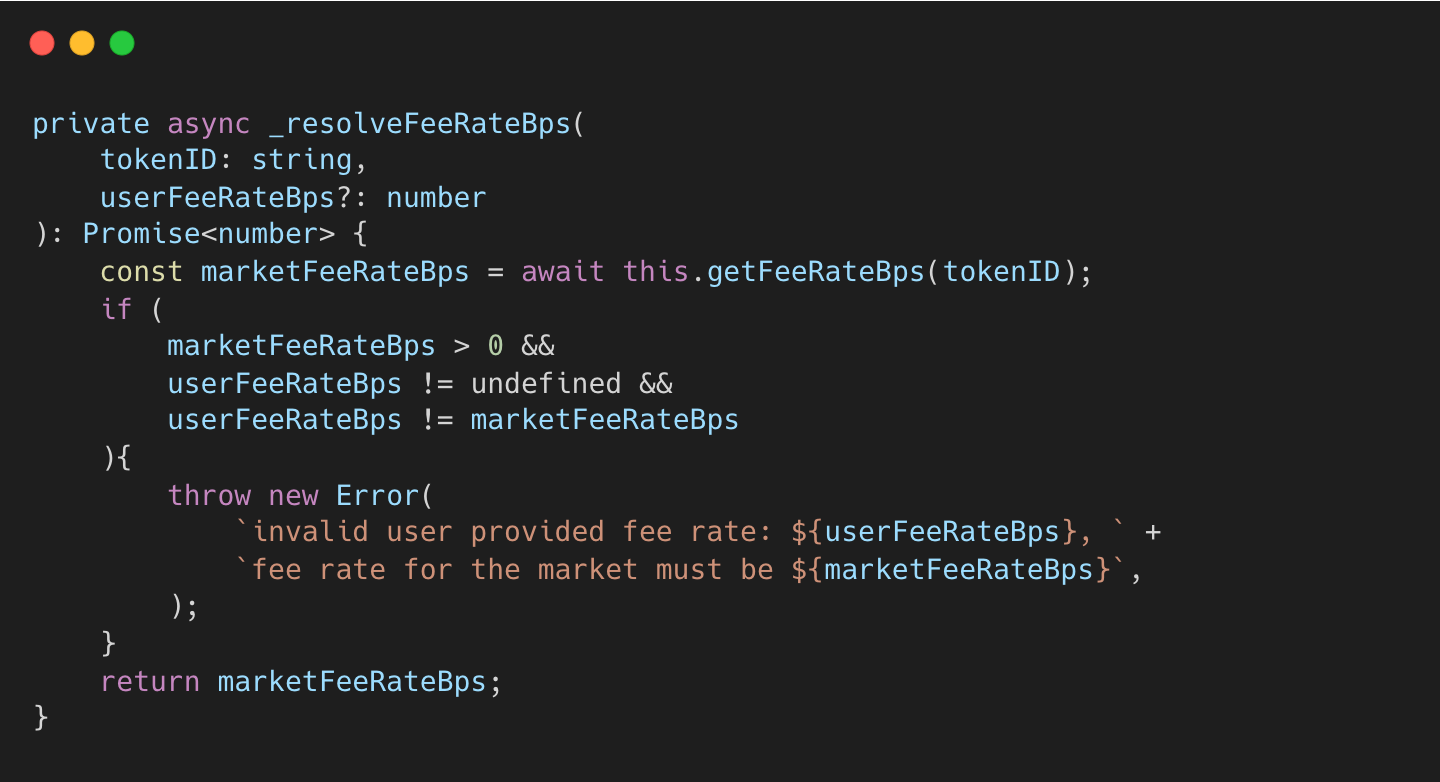Click throw in the throw new Error line

209,495
